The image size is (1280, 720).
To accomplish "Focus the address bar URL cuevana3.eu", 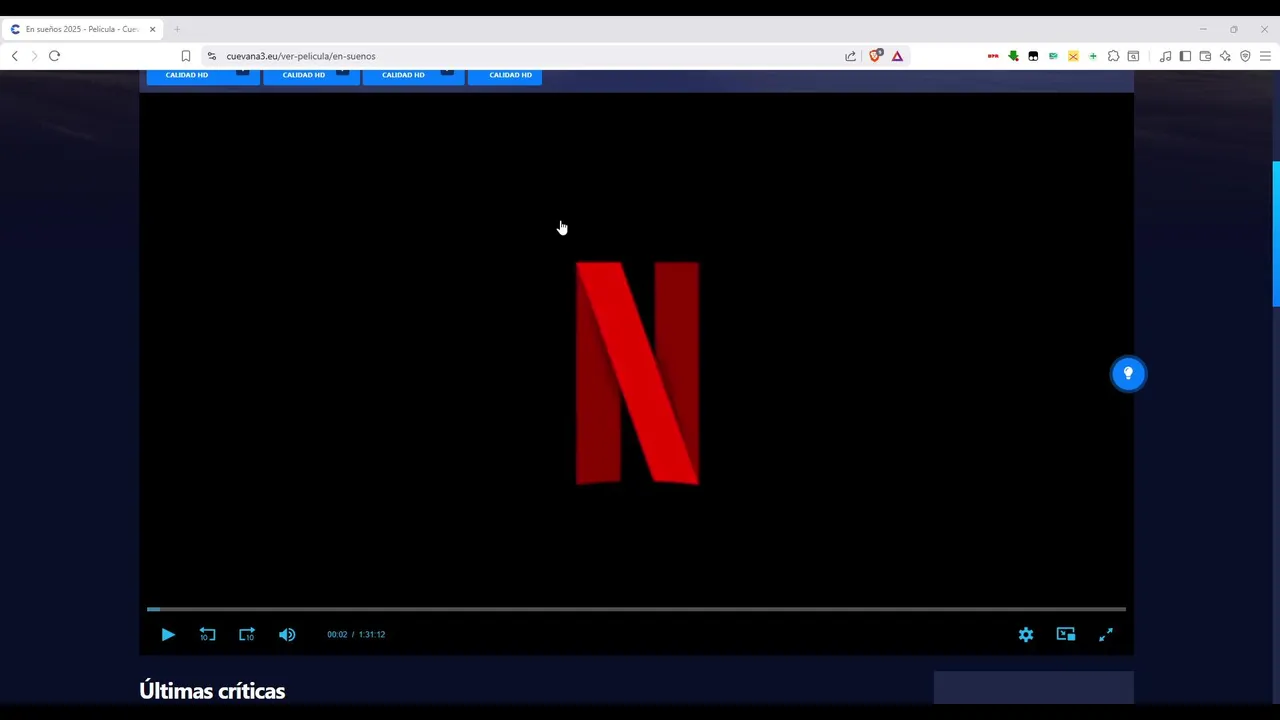I will point(301,56).
